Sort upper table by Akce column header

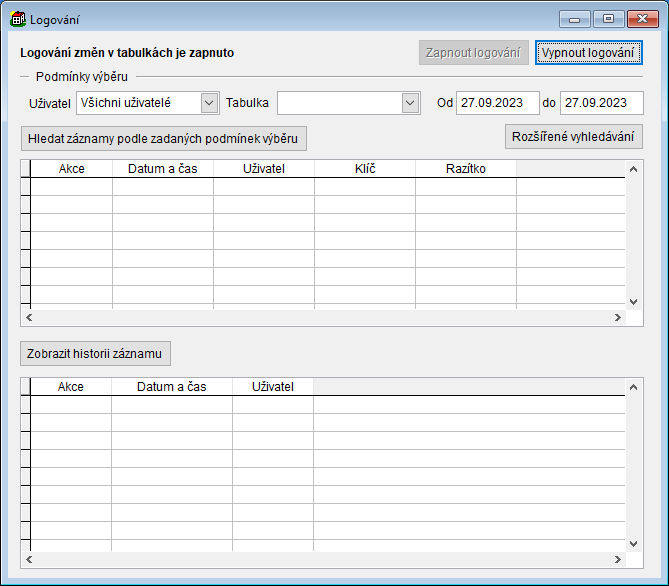click(x=72, y=169)
